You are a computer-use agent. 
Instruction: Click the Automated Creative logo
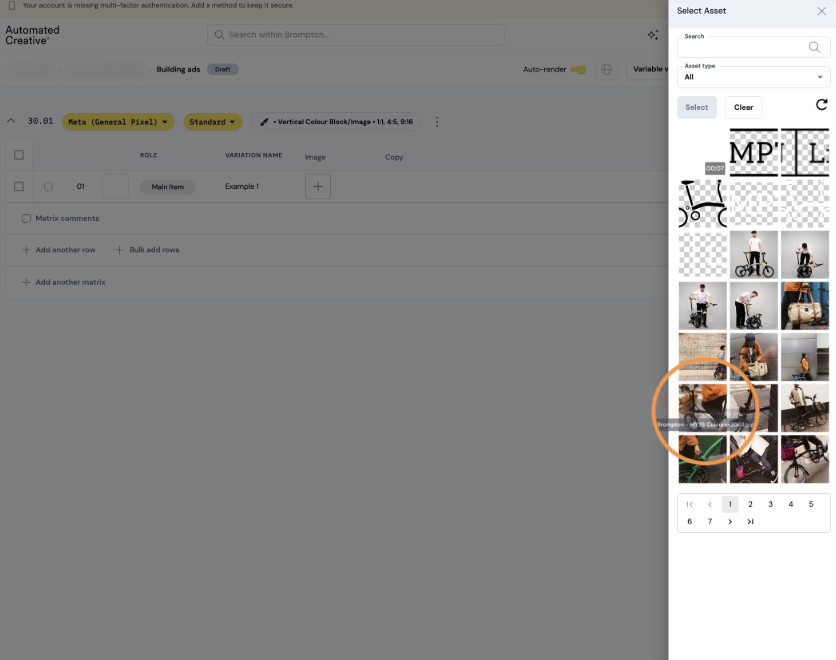[32, 35]
